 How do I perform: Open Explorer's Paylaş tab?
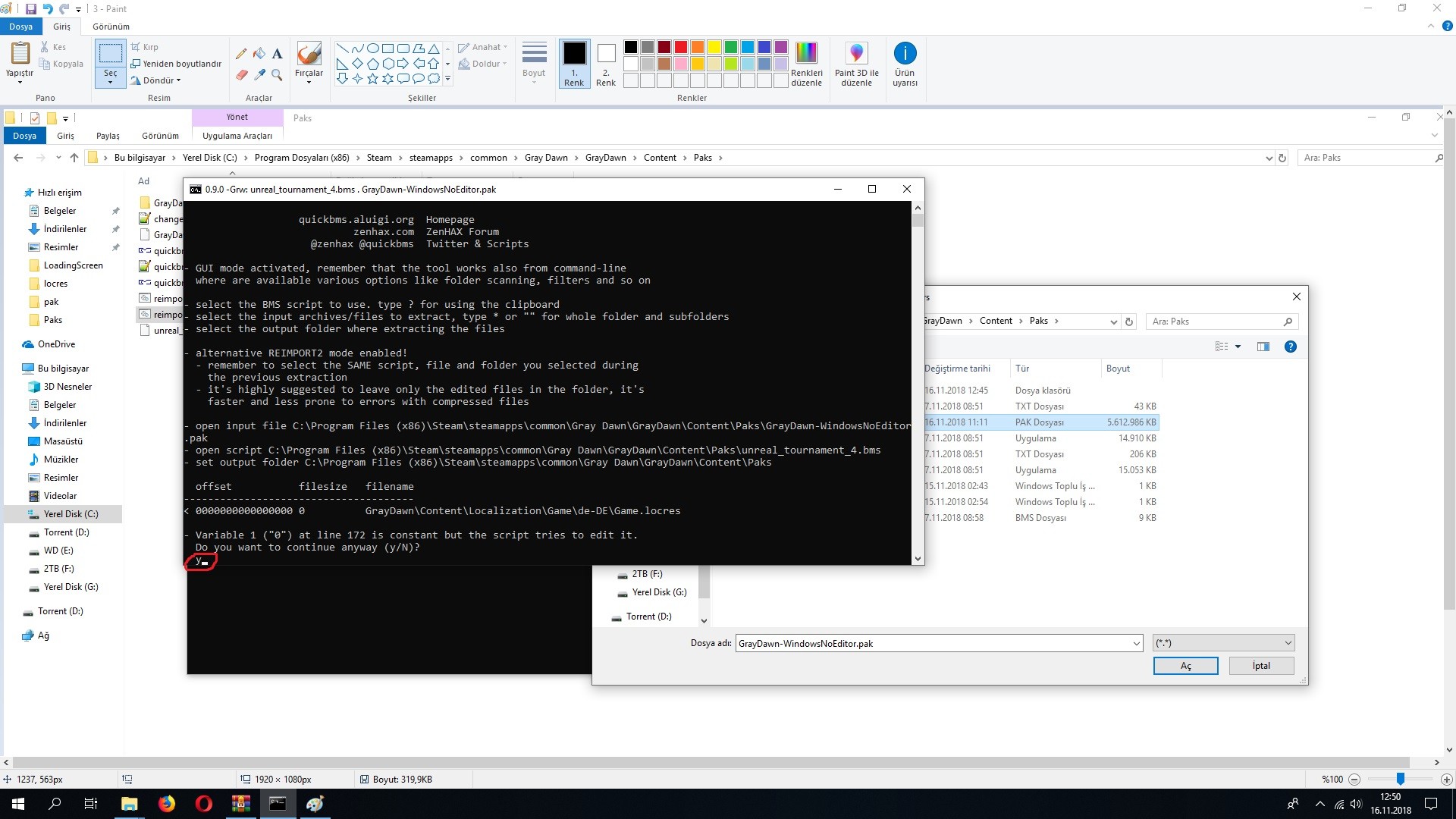tap(108, 136)
